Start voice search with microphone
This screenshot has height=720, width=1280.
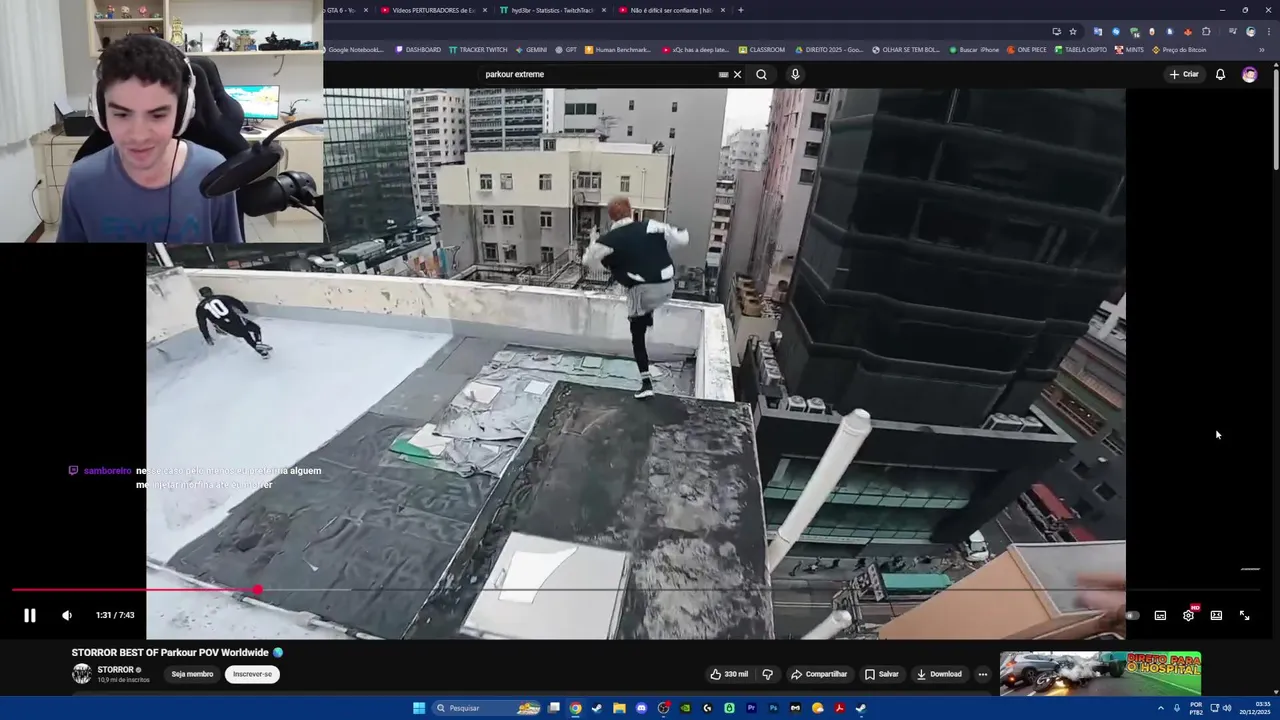click(x=795, y=74)
